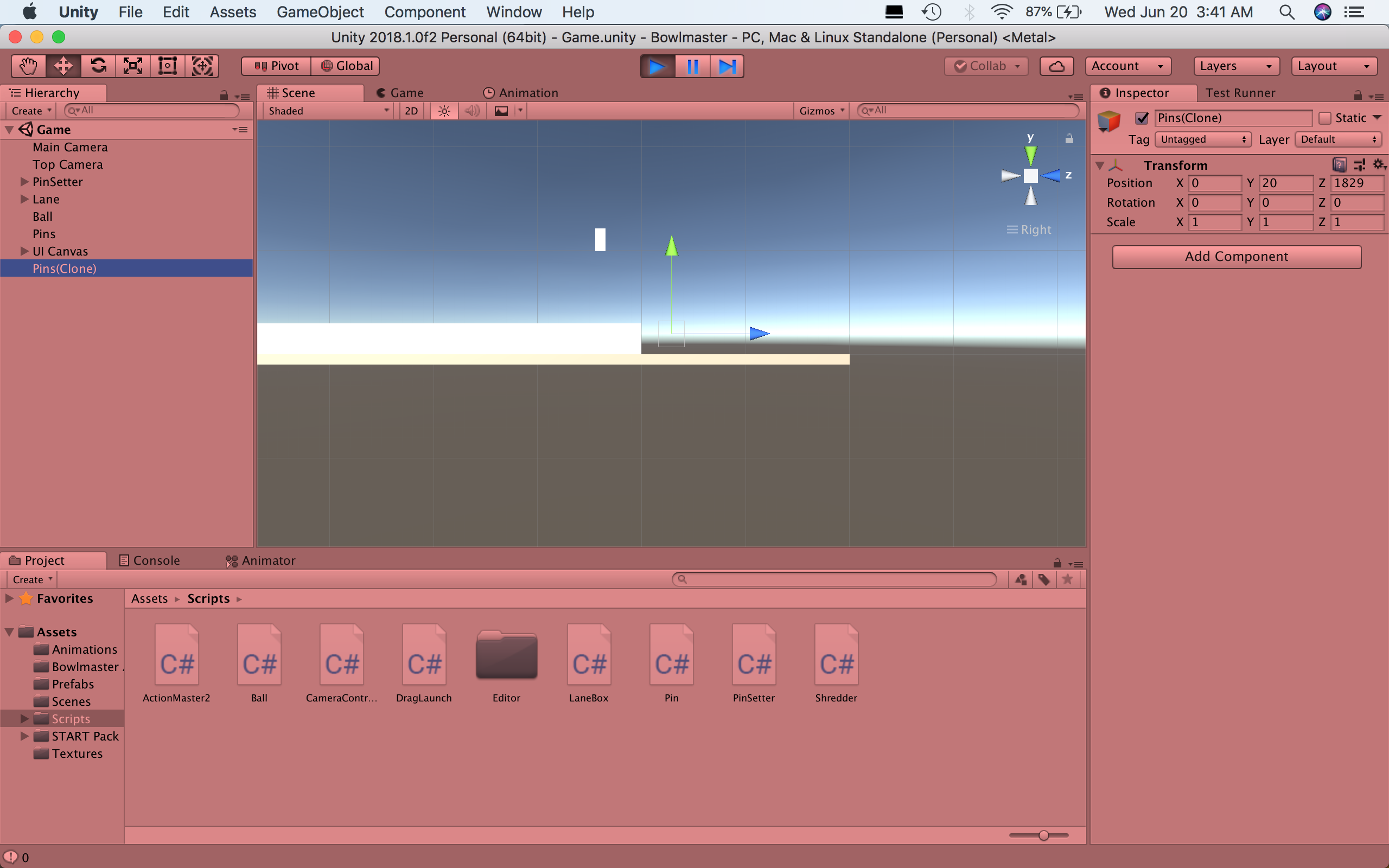The width and height of the screenshot is (1389, 868).
Task: Select the Move tool in the toolbar
Action: coord(62,66)
